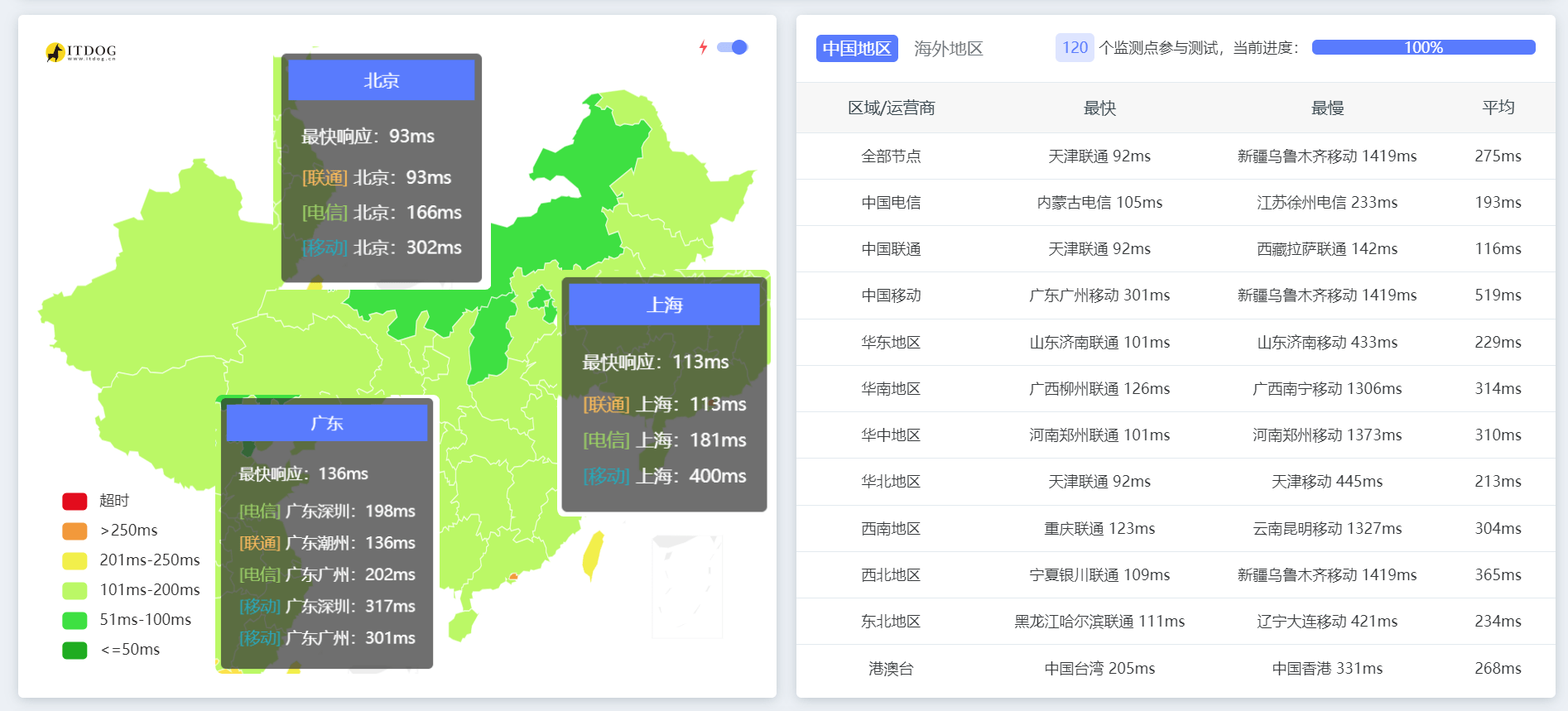Click the 上海 tooltip title bar

[664, 305]
